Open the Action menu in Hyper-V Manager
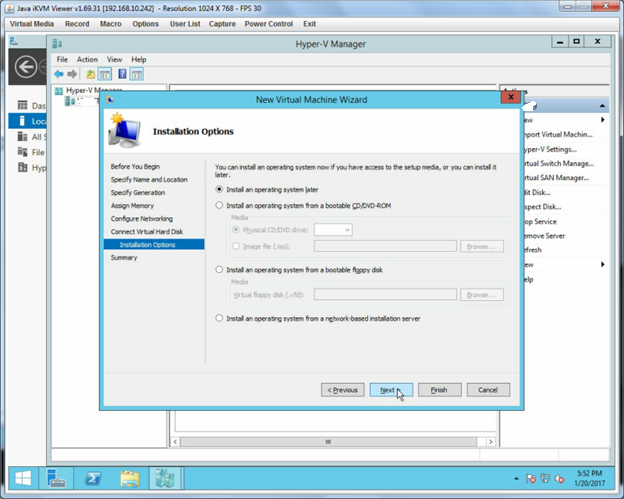Screen dimensions: 624x499 tap(87, 59)
